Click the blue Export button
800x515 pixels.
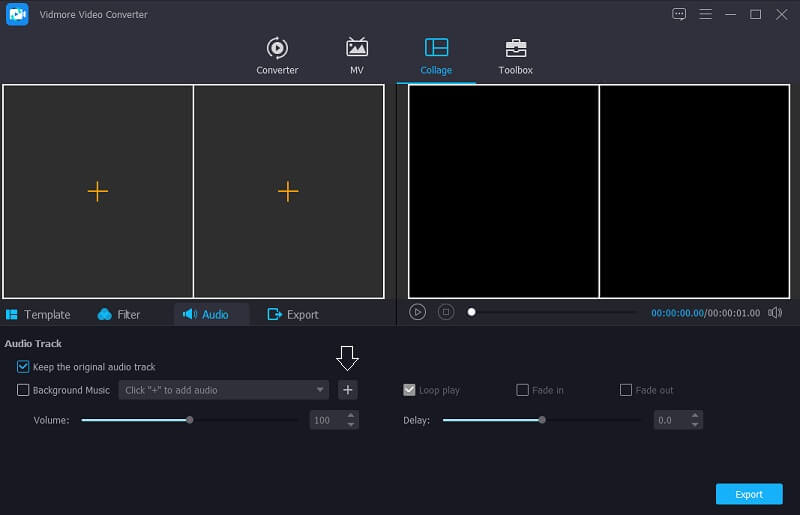click(x=748, y=494)
